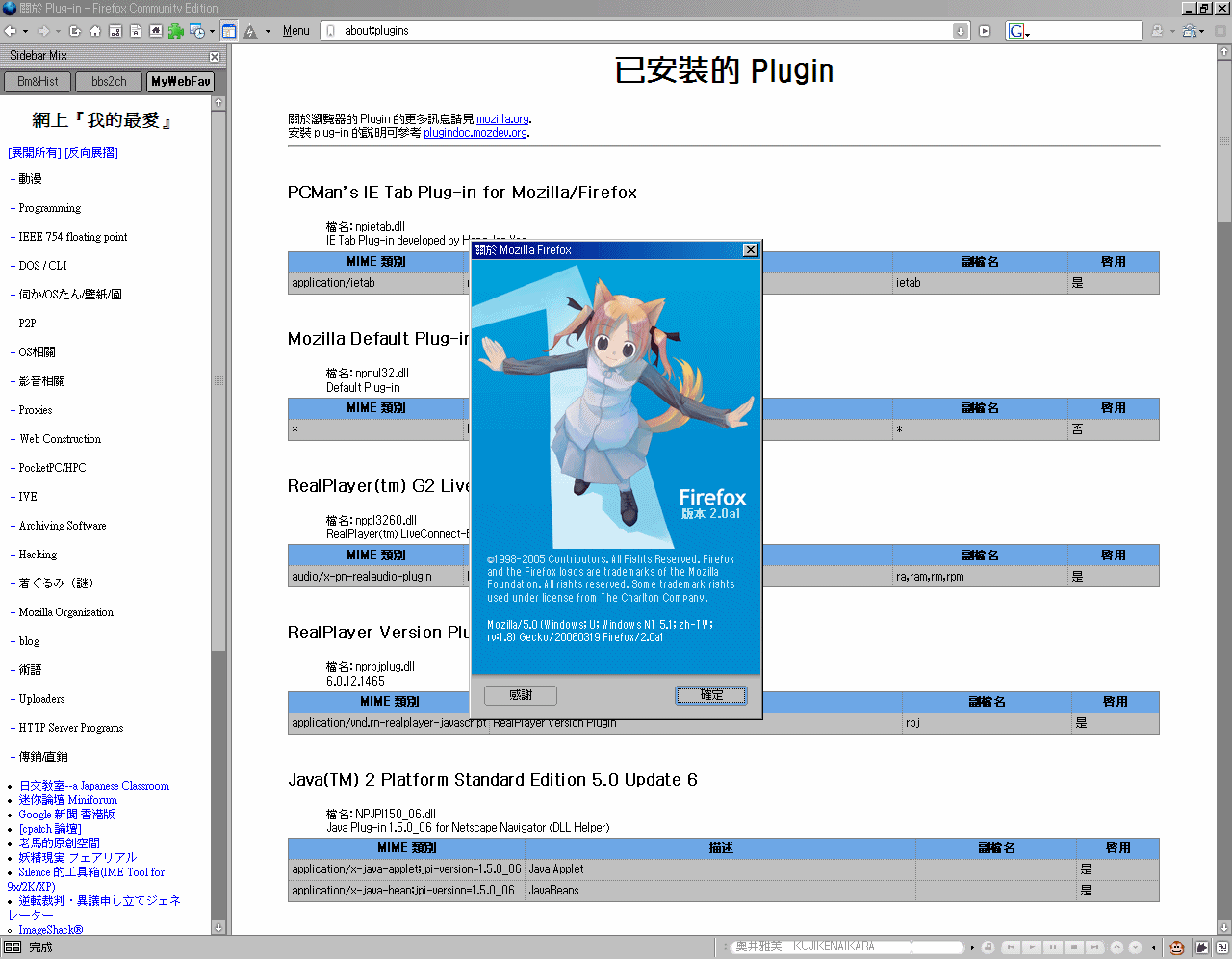
Task: Expand the Archiving Software folder
Action: click(13, 526)
